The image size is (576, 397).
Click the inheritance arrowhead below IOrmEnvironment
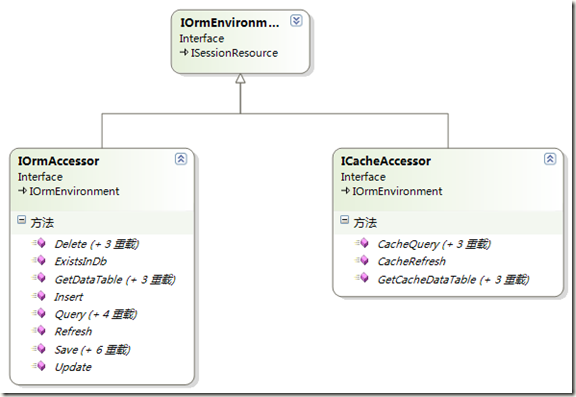(x=240, y=78)
